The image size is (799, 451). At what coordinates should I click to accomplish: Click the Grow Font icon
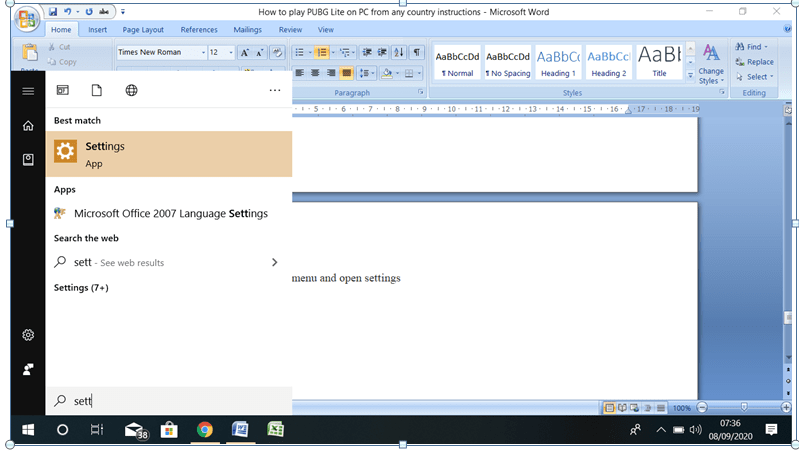[x=245, y=52]
